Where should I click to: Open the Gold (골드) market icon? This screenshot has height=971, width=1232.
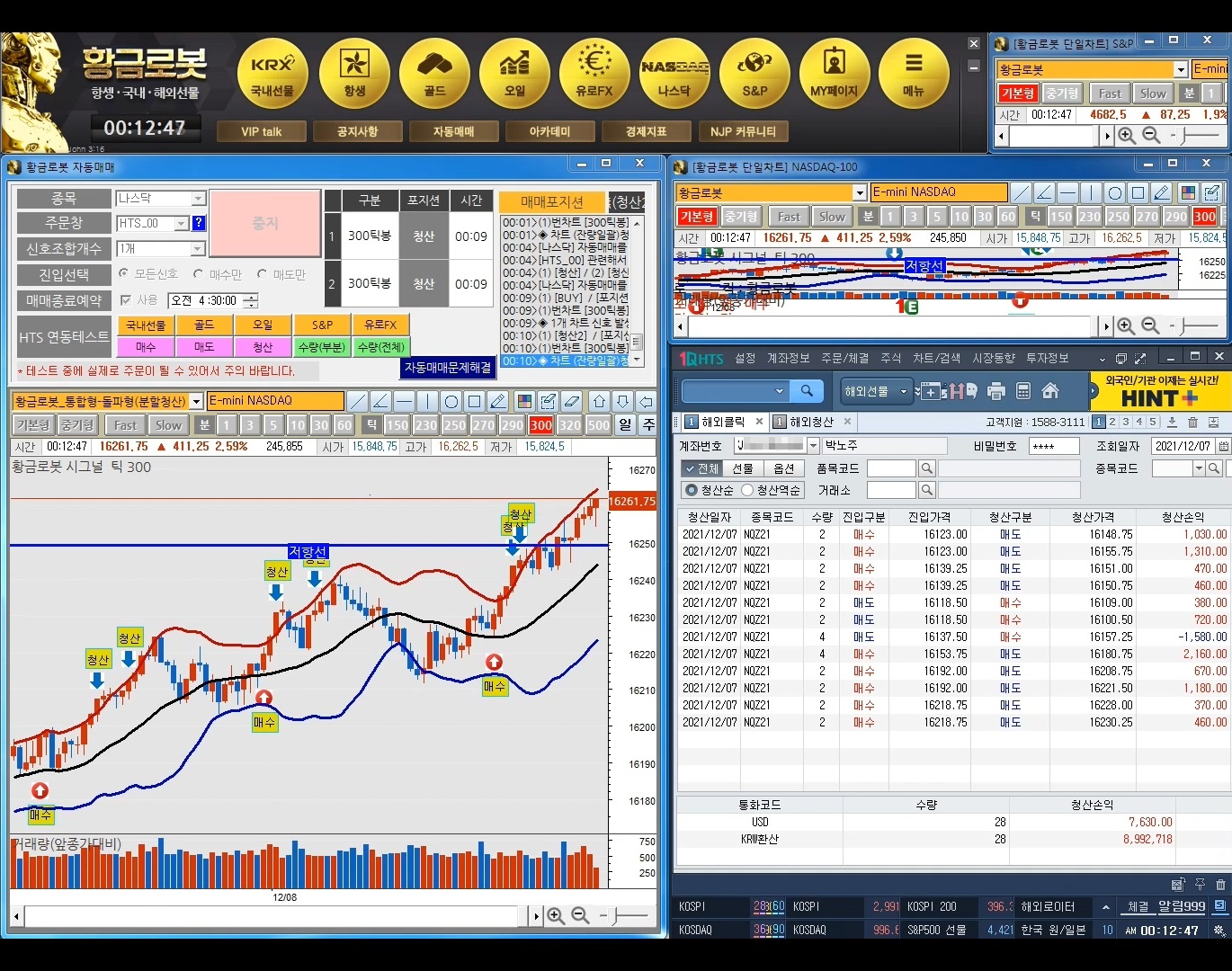click(434, 74)
